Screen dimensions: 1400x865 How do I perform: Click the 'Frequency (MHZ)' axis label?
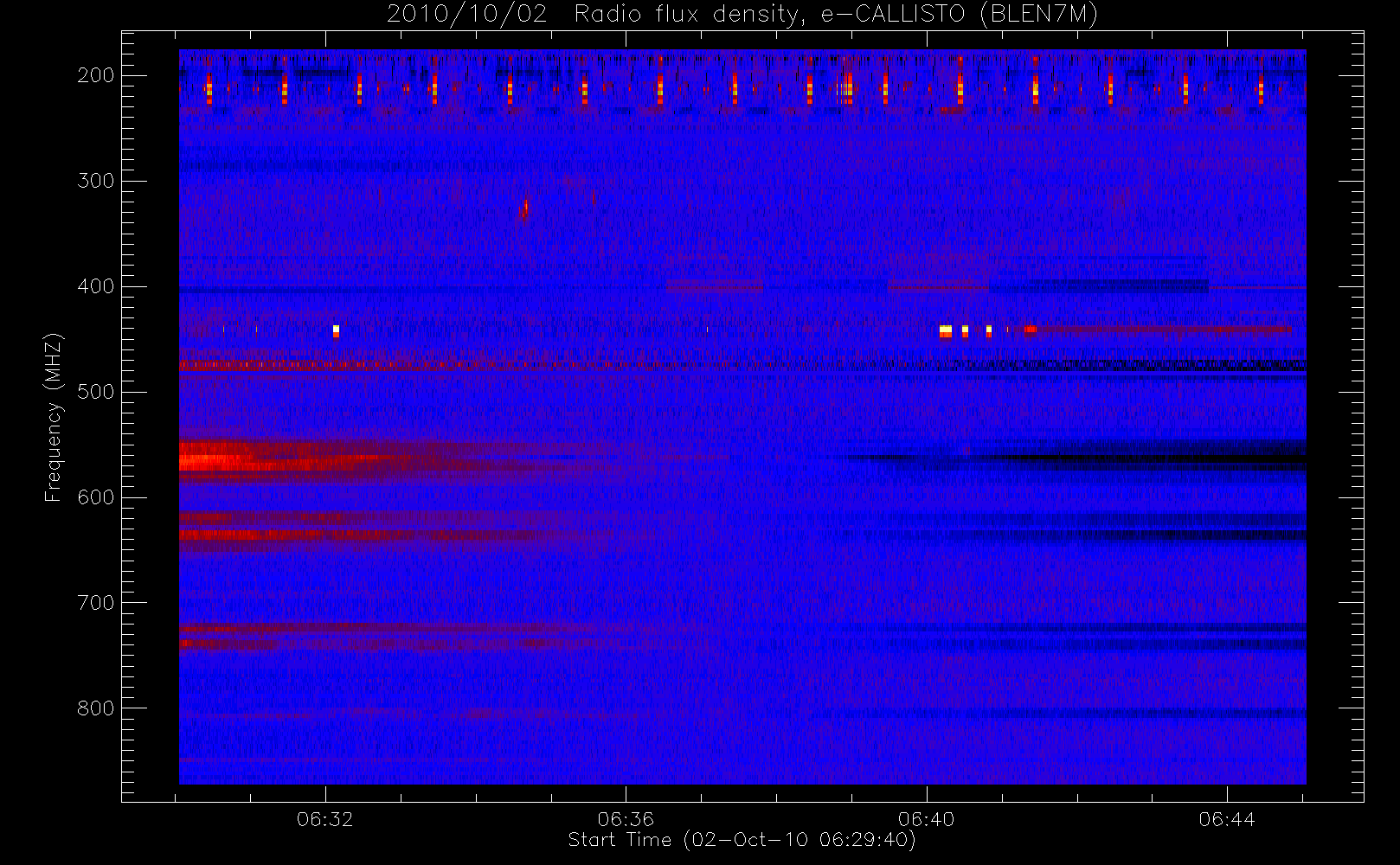click(x=54, y=417)
